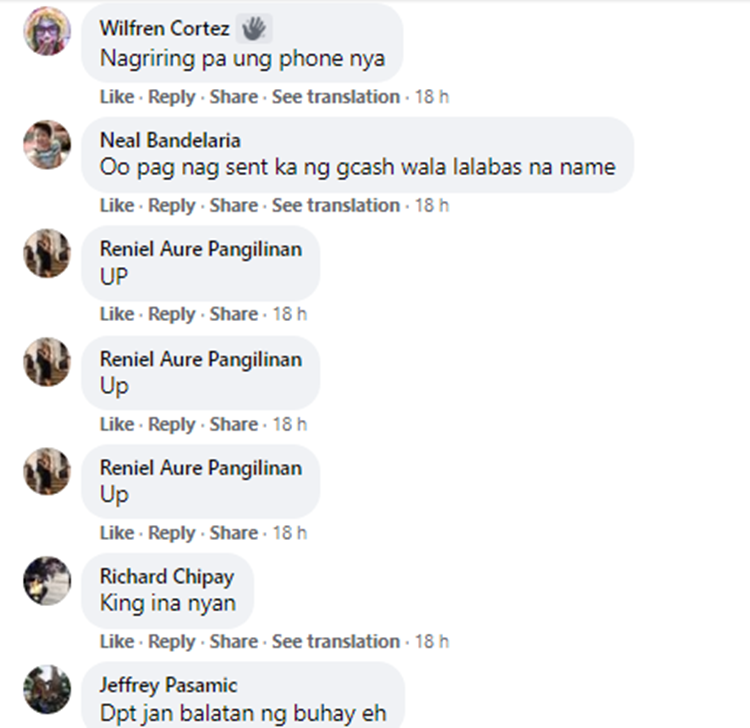Open Neal Bandelaria's profile avatar

tap(47, 144)
